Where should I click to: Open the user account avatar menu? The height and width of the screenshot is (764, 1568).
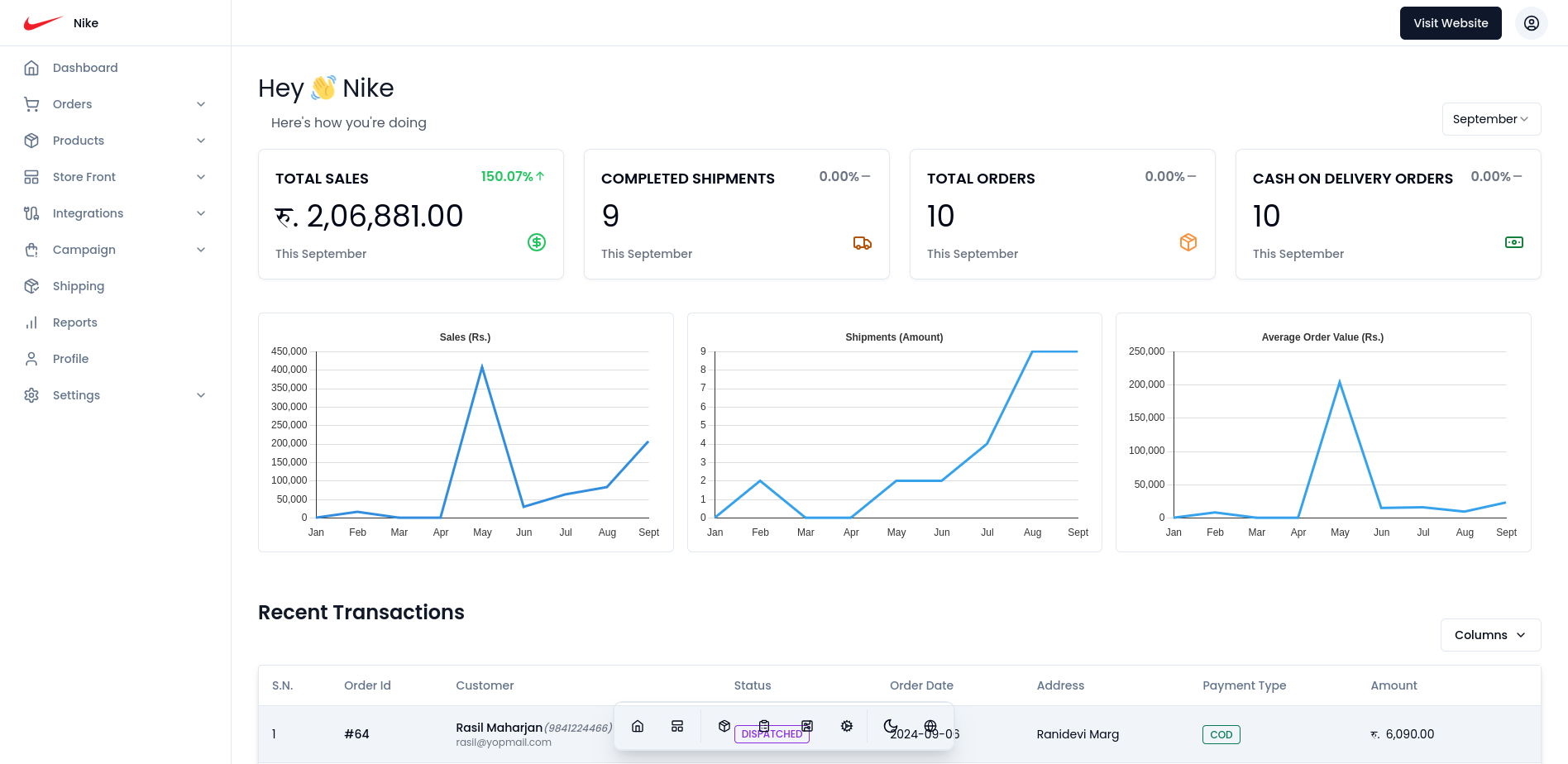[1531, 23]
